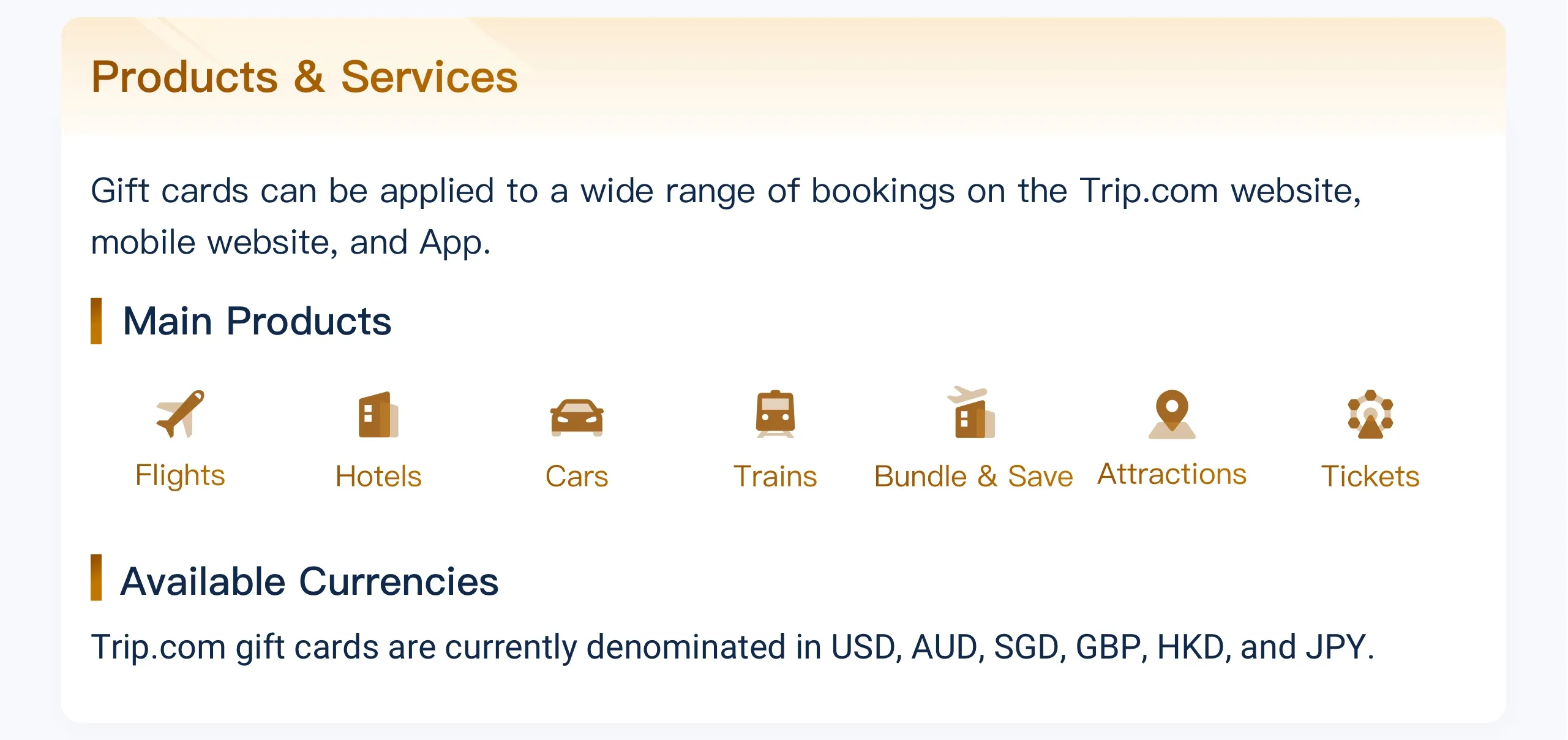The image size is (1568, 740).
Task: Click the Tickets ferris wheel icon
Action: tap(1370, 415)
